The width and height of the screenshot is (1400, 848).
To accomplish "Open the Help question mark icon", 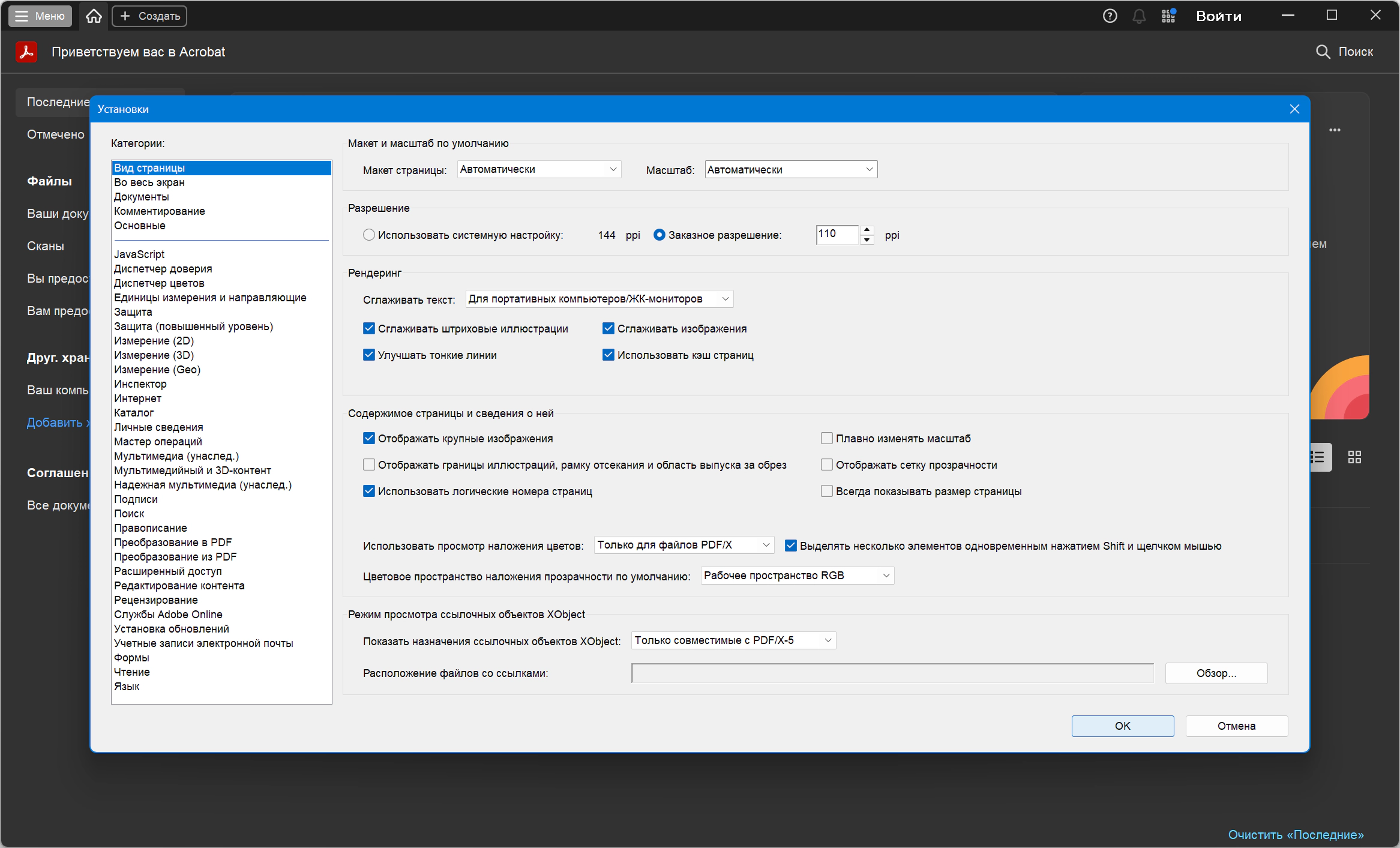I will [1110, 16].
